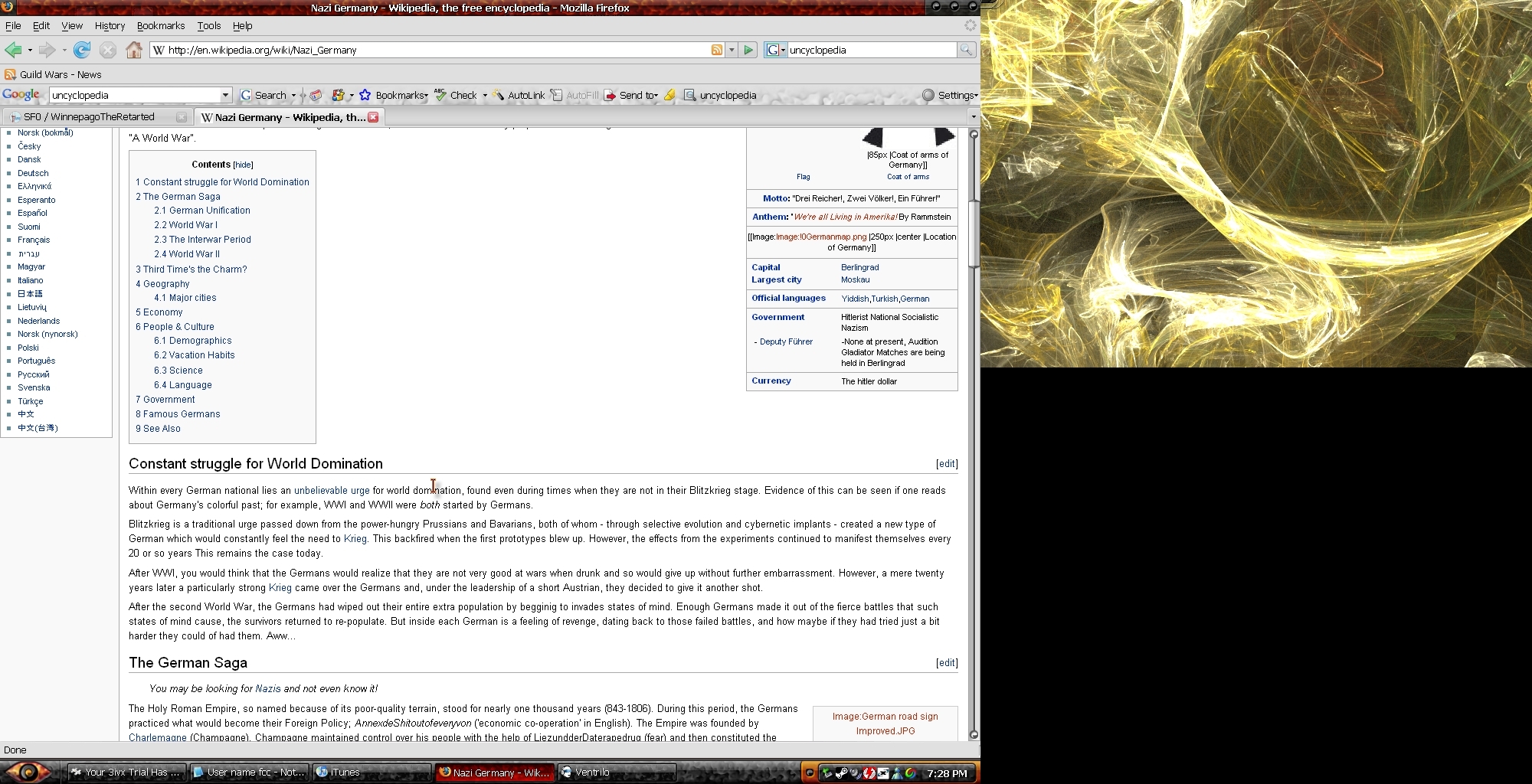Open the search engine selector dropdown (G icon)
Viewport: 1532px width, 784px height.
point(775,50)
